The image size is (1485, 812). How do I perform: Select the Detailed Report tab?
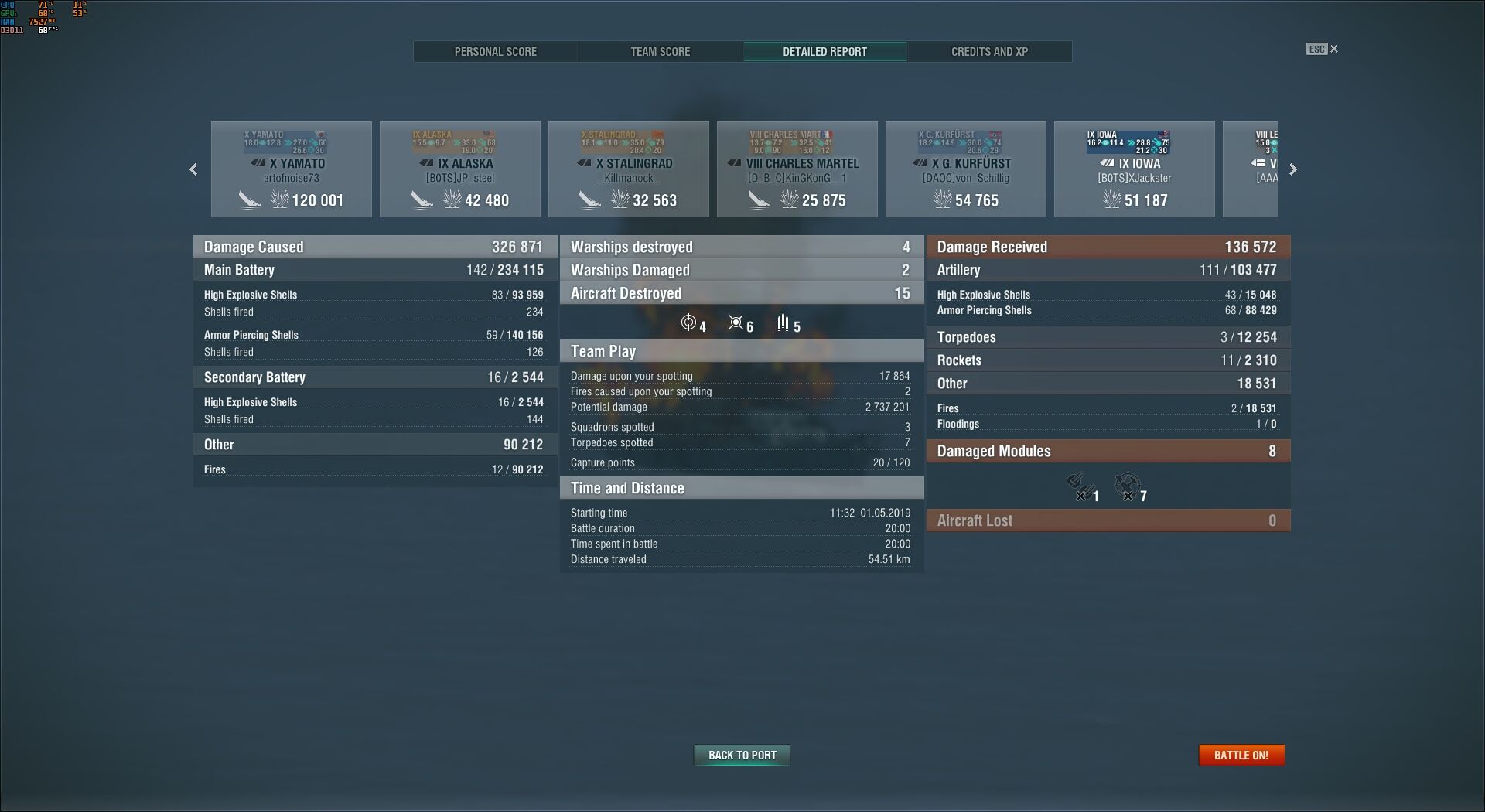click(x=825, y=52)
